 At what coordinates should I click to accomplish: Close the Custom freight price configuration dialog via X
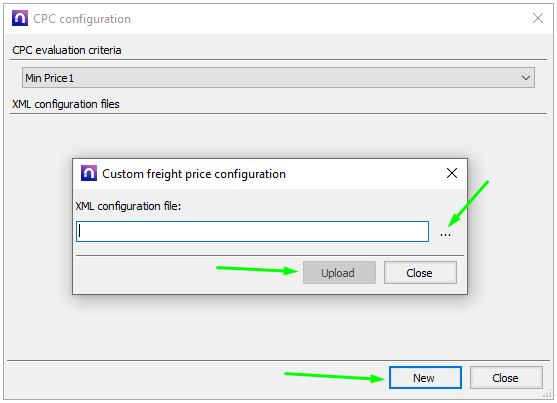tap(452, 173)
